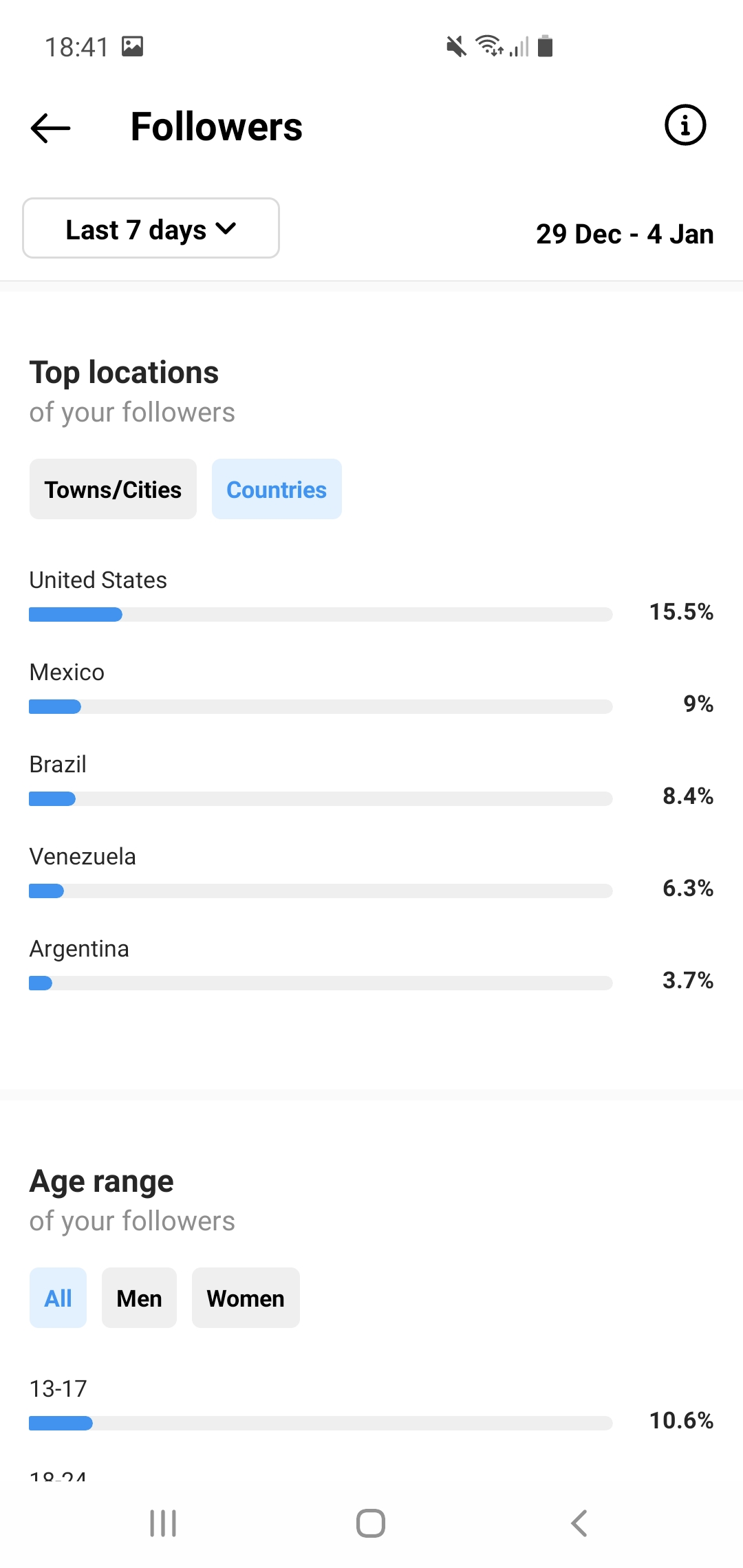Open the Last 7 days dropdown
This screenshot has width=743, height=1568.
151,228
